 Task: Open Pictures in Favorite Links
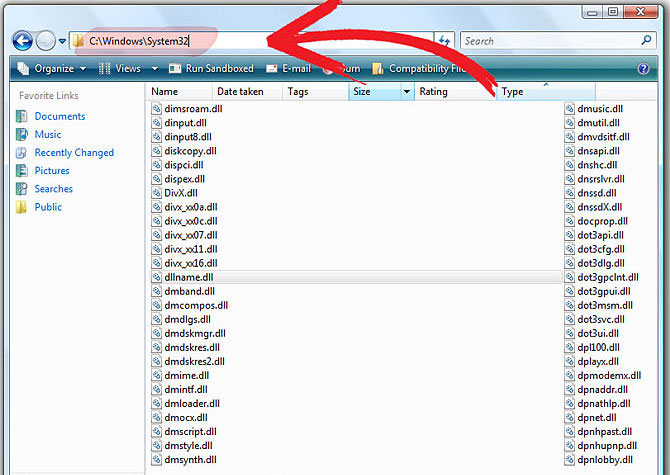[52, 170]
